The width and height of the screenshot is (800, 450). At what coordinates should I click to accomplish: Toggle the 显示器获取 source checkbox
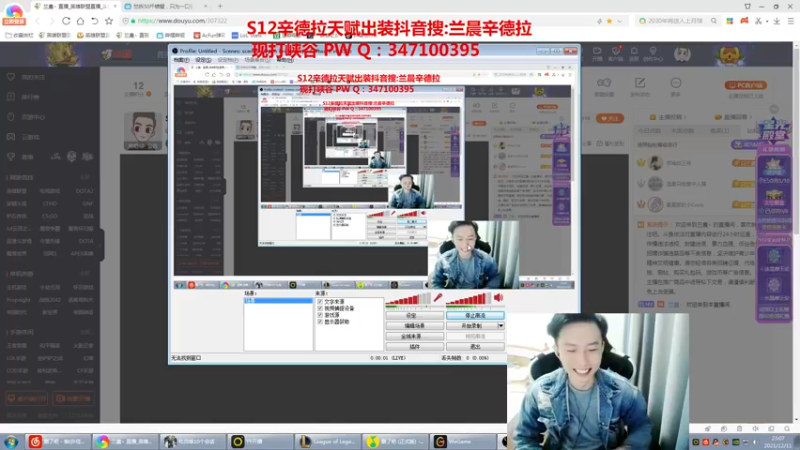(x=320, y=322)
